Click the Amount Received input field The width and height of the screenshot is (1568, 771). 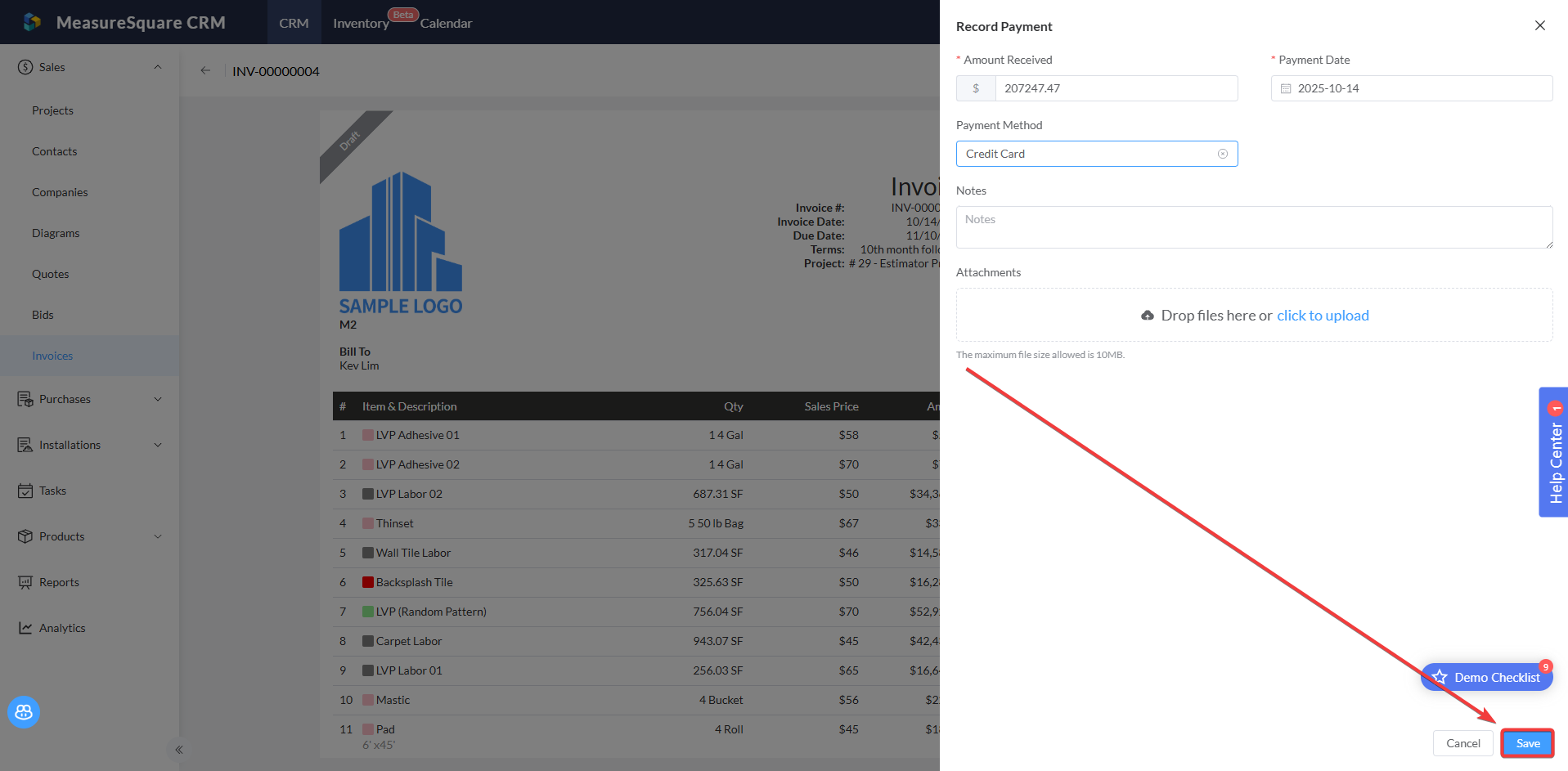point(1116,88)
